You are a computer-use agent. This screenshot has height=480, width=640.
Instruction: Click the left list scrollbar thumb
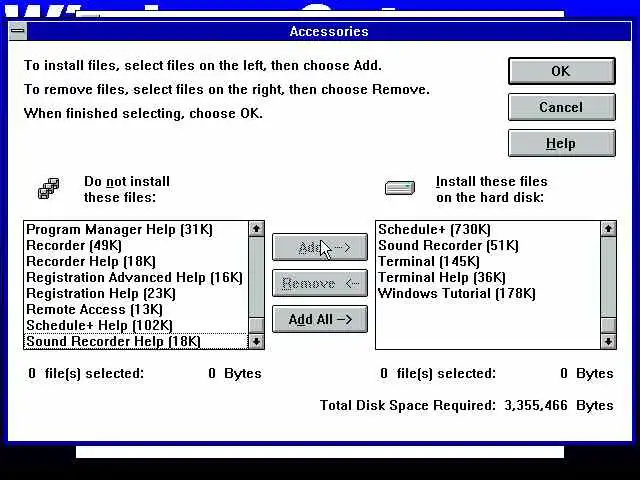[256, 325]
